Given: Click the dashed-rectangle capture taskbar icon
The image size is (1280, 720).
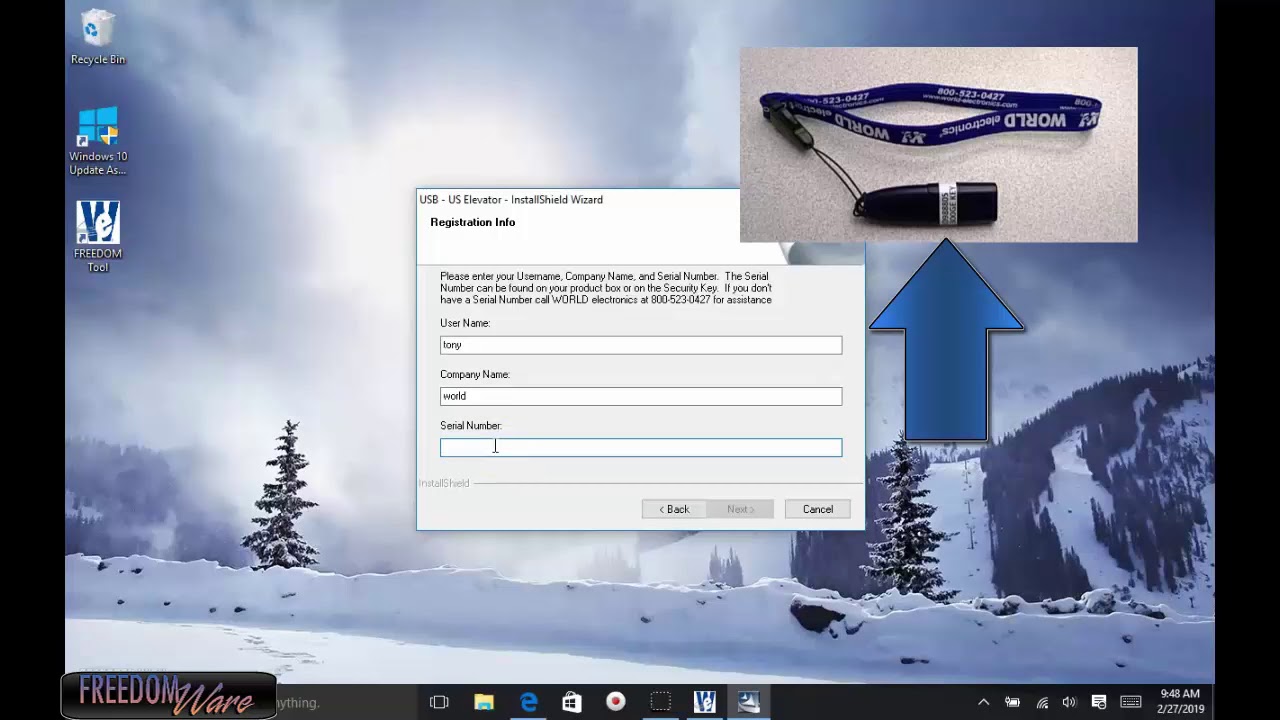Looking at the screenshot, I should click(x=660, y=702).
